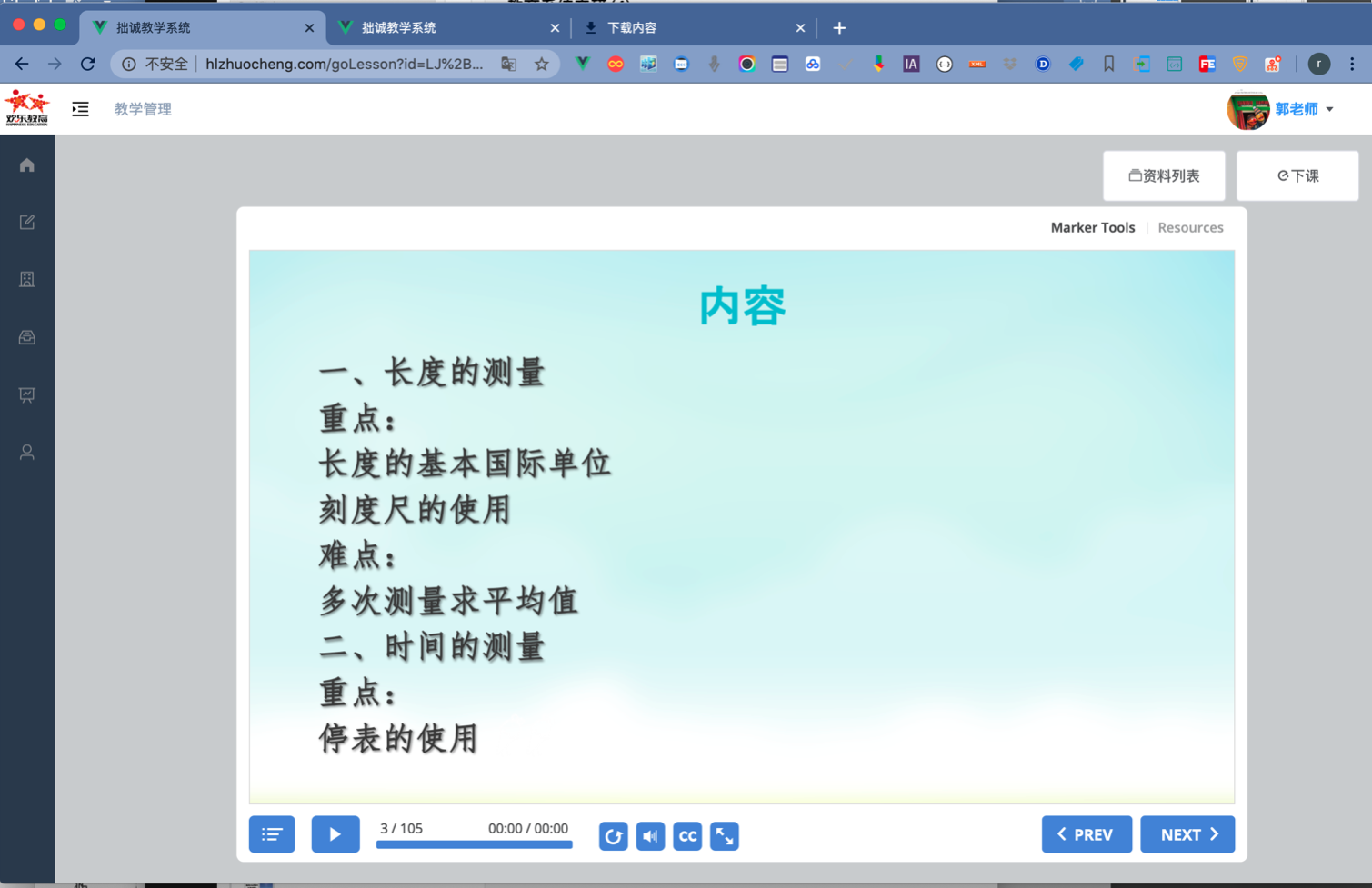This screenshot has height=888, width=1372.
Task: Switch to second 拙诚教学系统 tab
Action: tap(449, 28)
